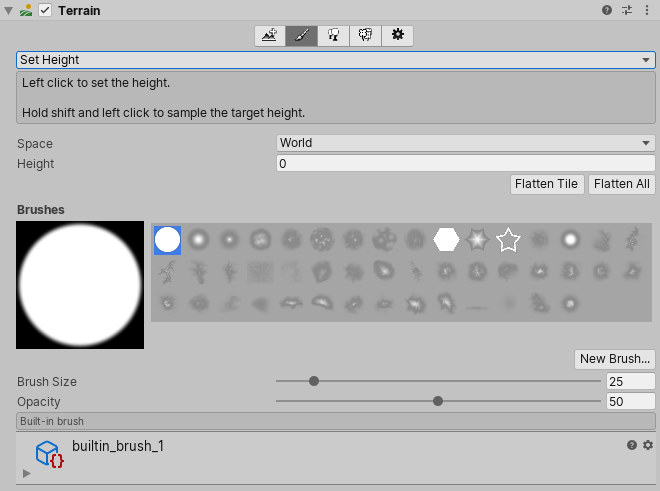Toggle the Terrain component enabled checkbox
The height and width of the screenshot is (491, 660).
click(x=45, y=10)
